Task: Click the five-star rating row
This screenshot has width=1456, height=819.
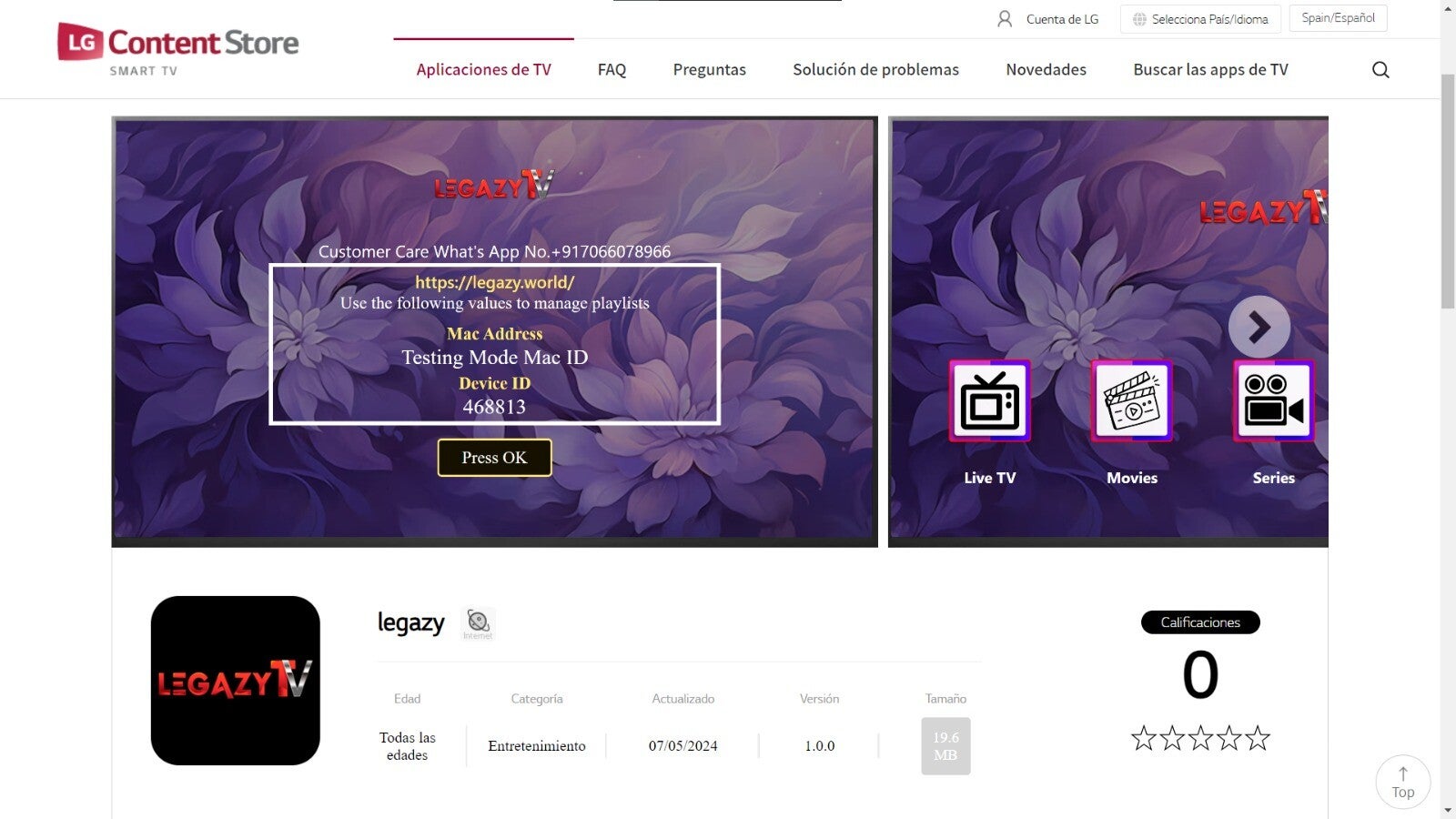Action: (x=1200, y=738)
